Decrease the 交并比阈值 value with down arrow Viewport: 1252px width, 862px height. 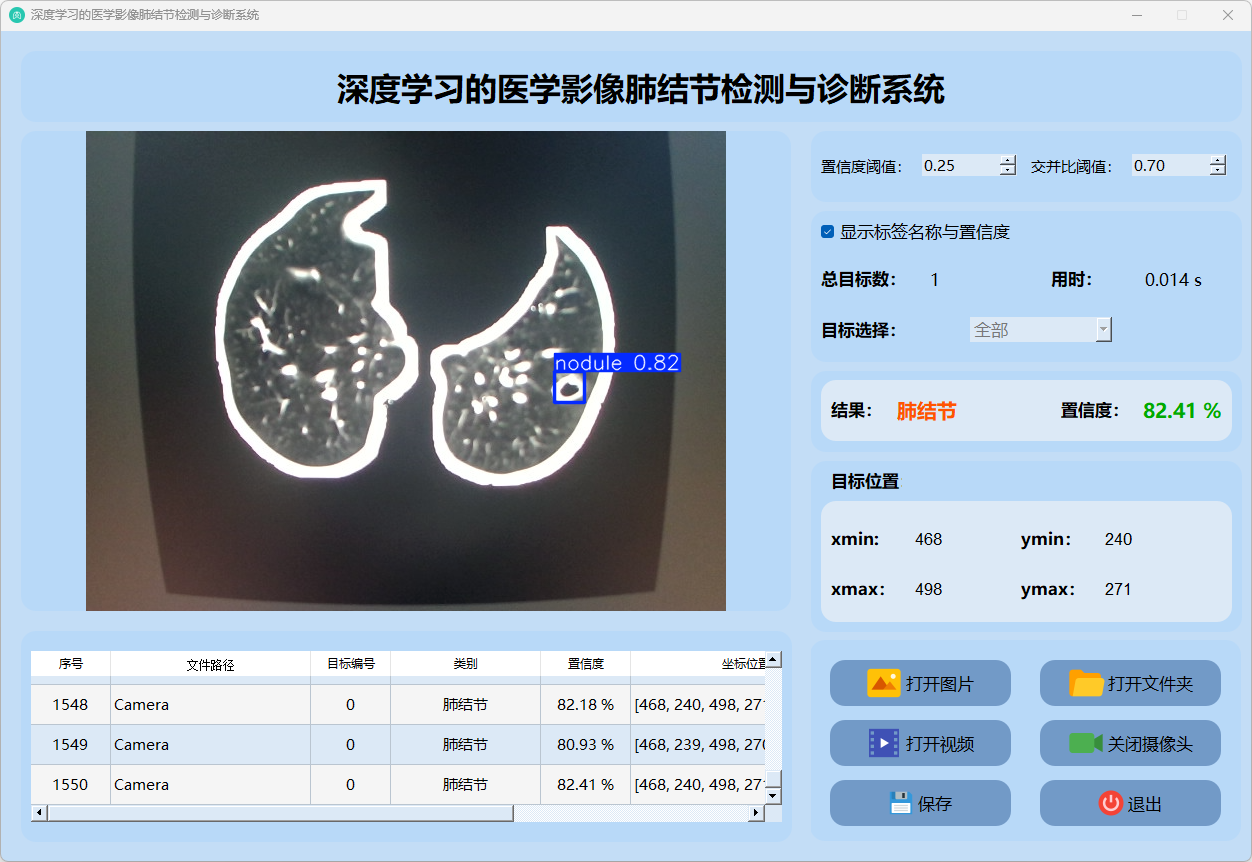[x=1217, y=171]
